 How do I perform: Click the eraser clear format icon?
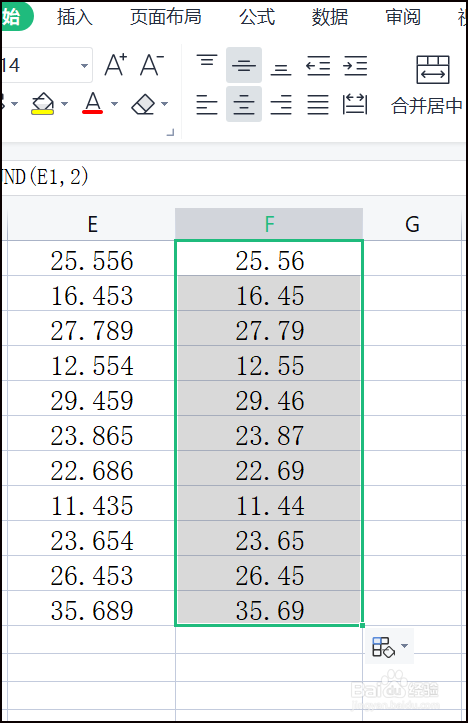[x=143, y=104]
